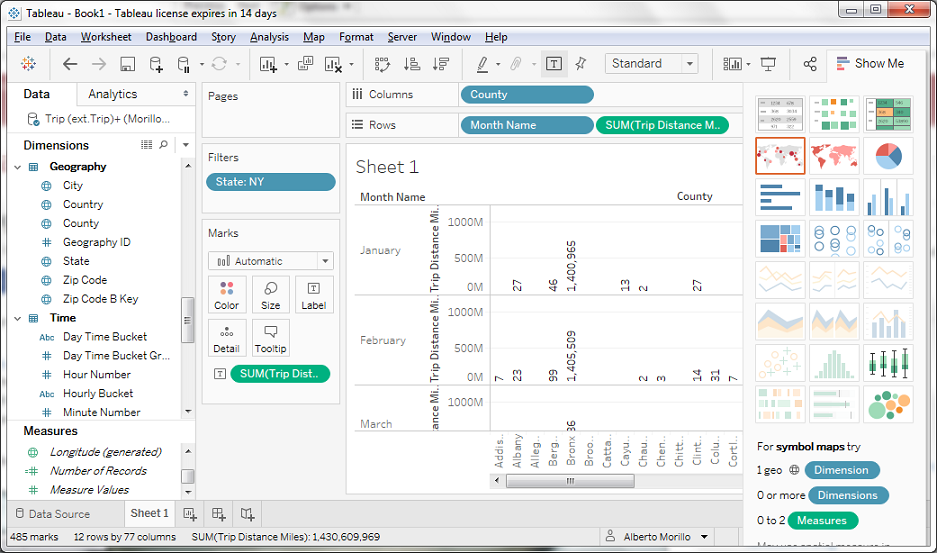Image resolution: width=937 pixels, height=553 pixels.
Task: Open the user Alberto Morillo dropdown
Action: (x=705, y=537)
